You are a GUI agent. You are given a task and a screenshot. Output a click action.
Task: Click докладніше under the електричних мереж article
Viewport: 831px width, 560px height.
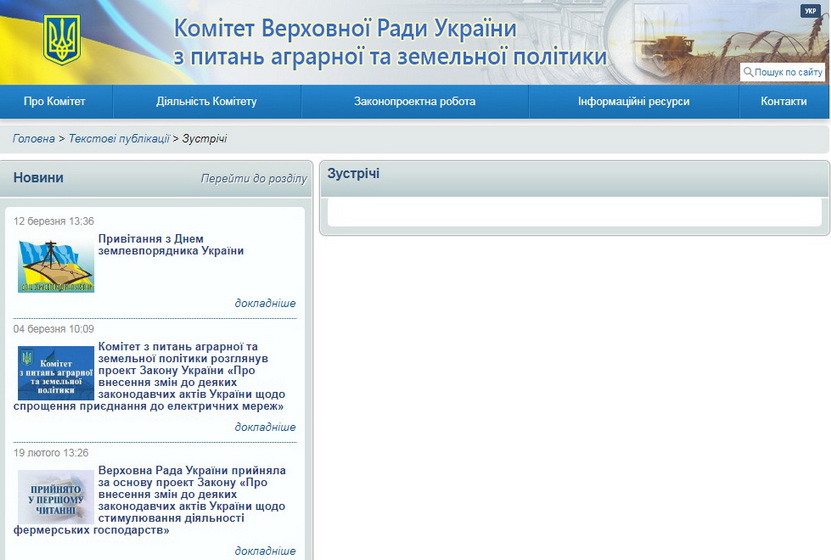265,427
